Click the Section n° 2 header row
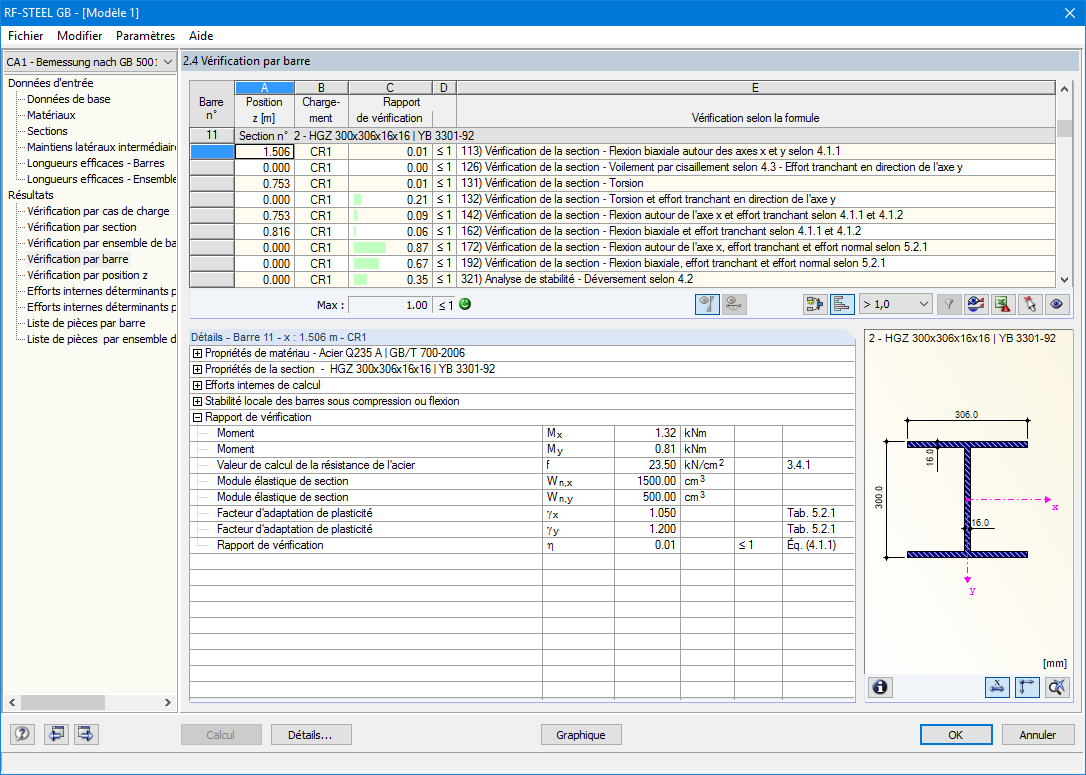 click(x=622, y=136)
